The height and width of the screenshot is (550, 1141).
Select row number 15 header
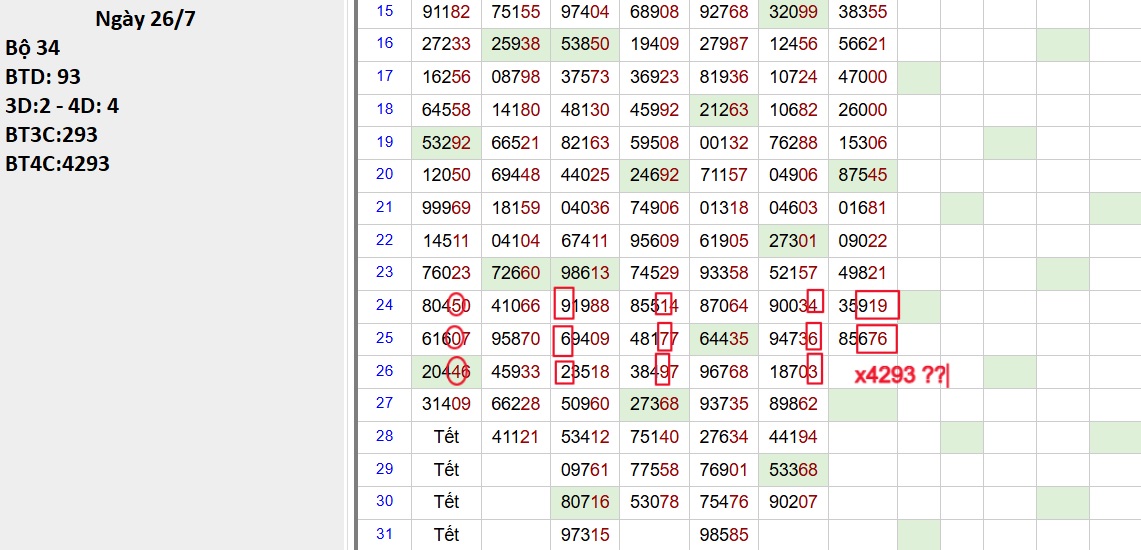pos(385,11)
